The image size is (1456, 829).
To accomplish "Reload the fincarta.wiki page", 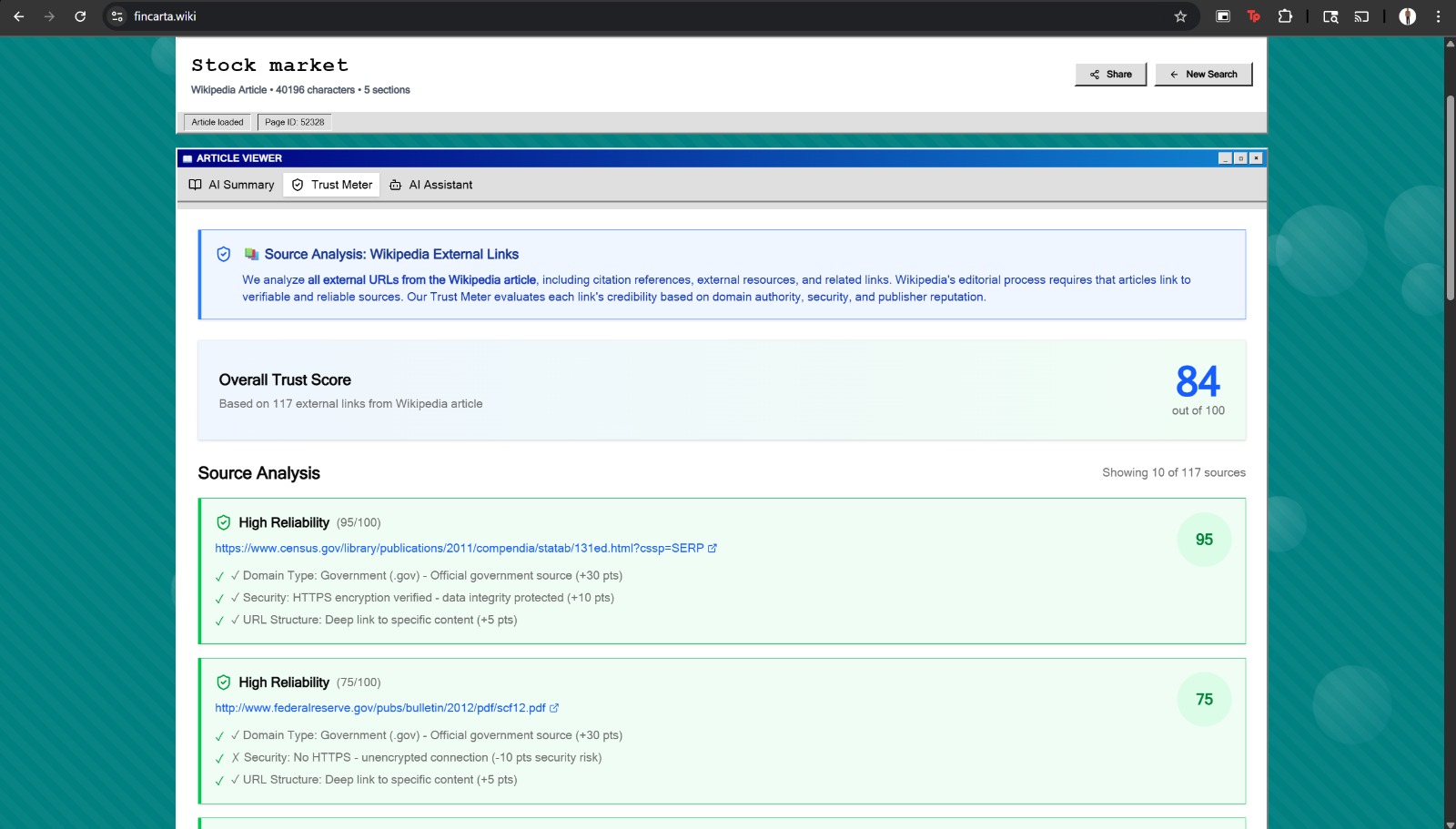I will [x=80, y=16].
